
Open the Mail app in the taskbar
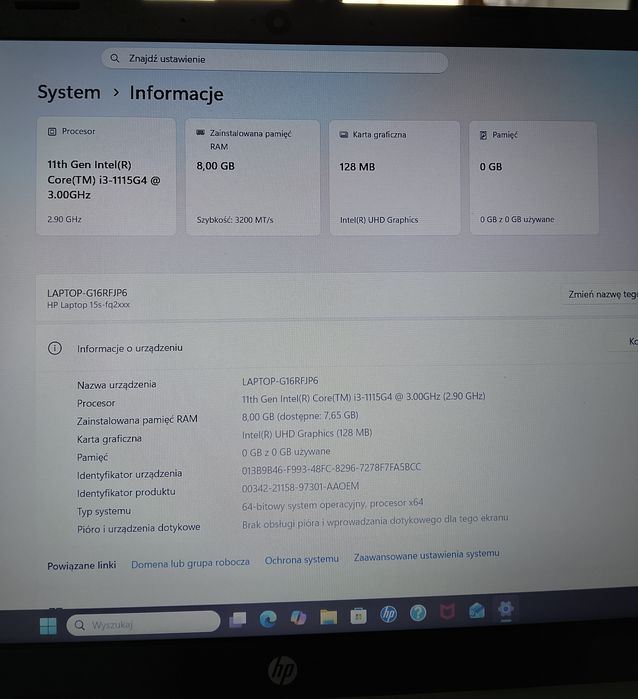click(477, 611)
